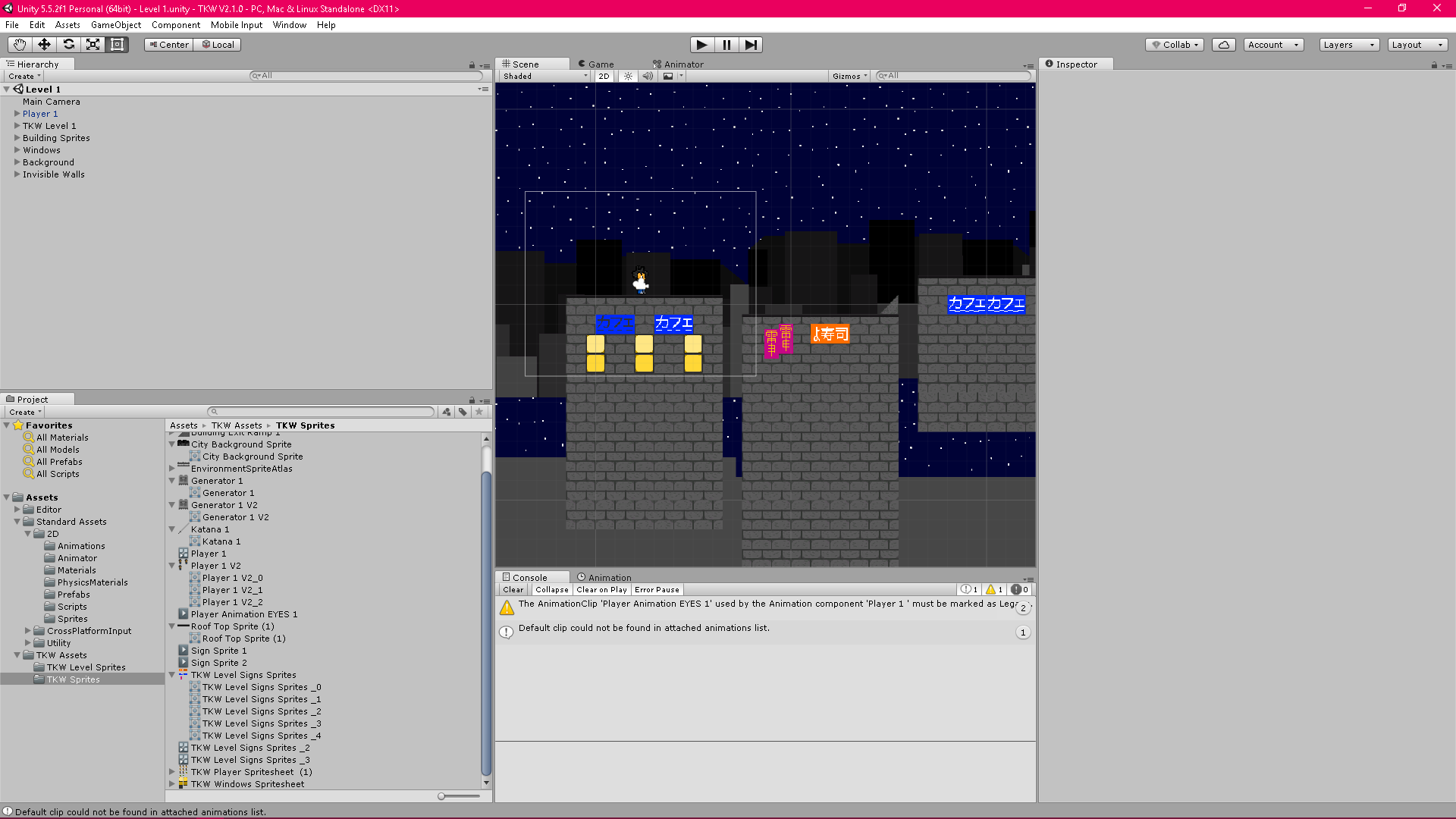Enable Error Pause in the Console
Image resolution: width=1456 pixels, height=819 pixels.
656,589
